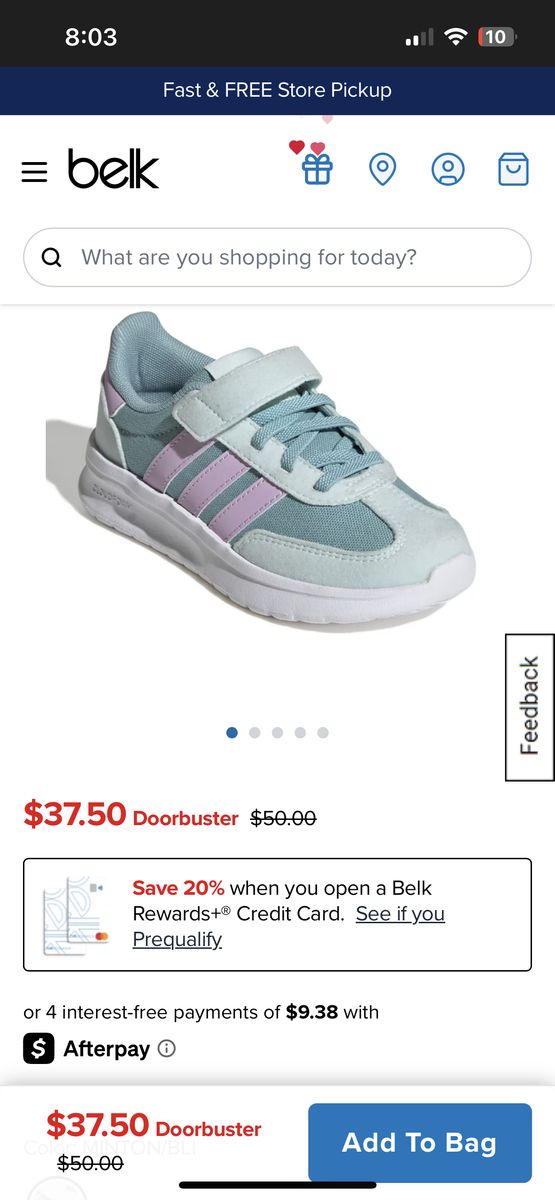Focus the What are you shopping for field
Viewport: 555px width, 1200px height.
click(x=277, y=258)
